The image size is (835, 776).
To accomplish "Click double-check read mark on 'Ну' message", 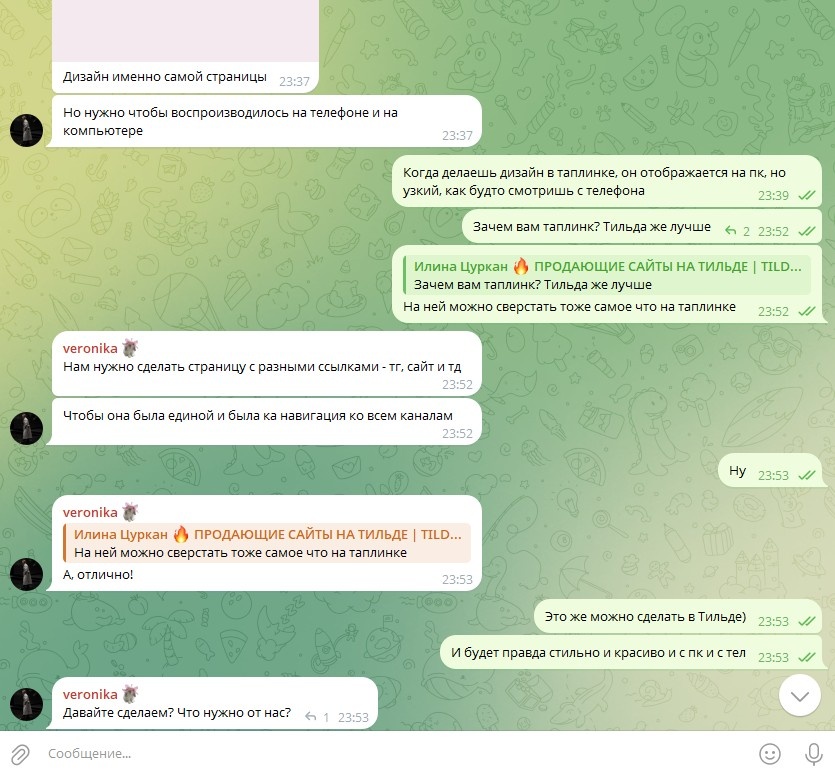I will 807,475.
